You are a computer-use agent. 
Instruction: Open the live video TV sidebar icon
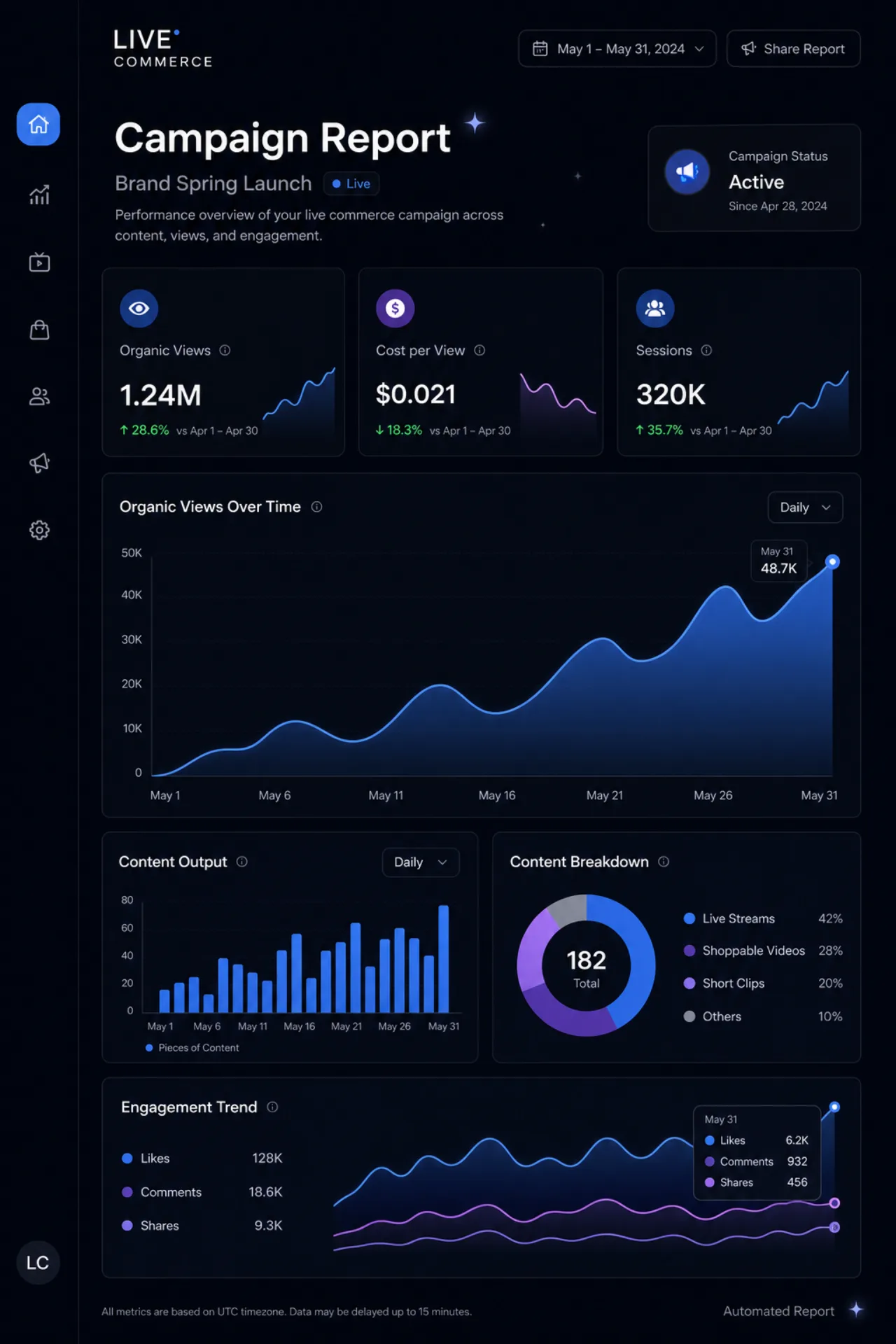[39, 262]
